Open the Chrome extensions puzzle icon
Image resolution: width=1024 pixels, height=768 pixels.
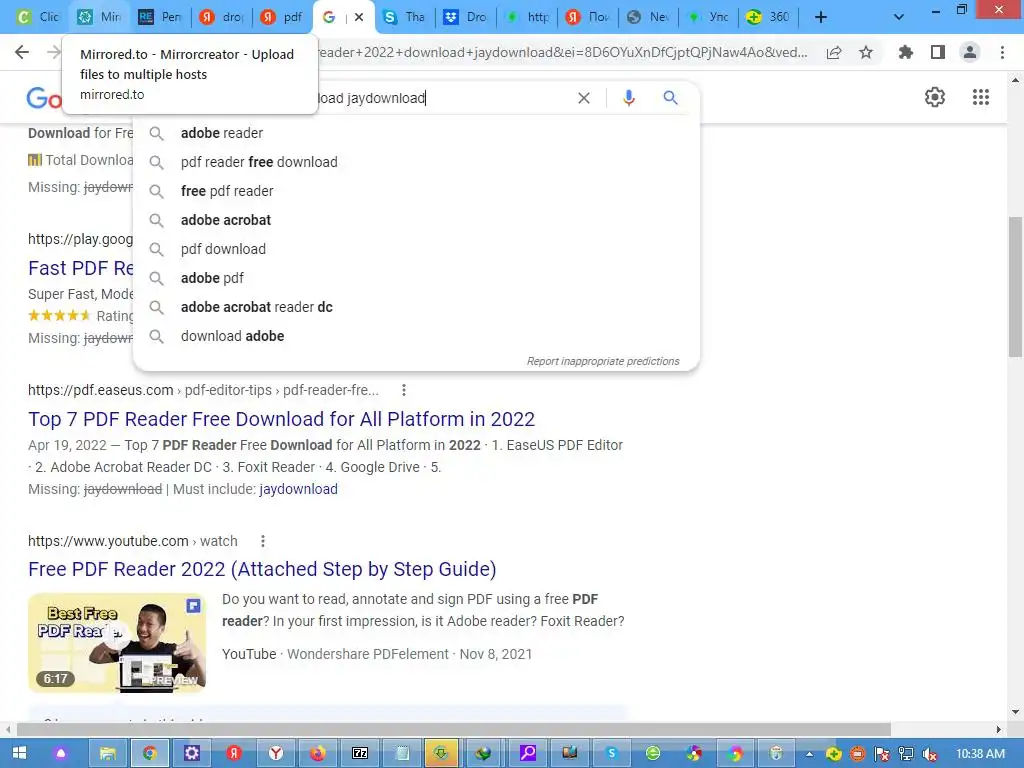point(906,52)
